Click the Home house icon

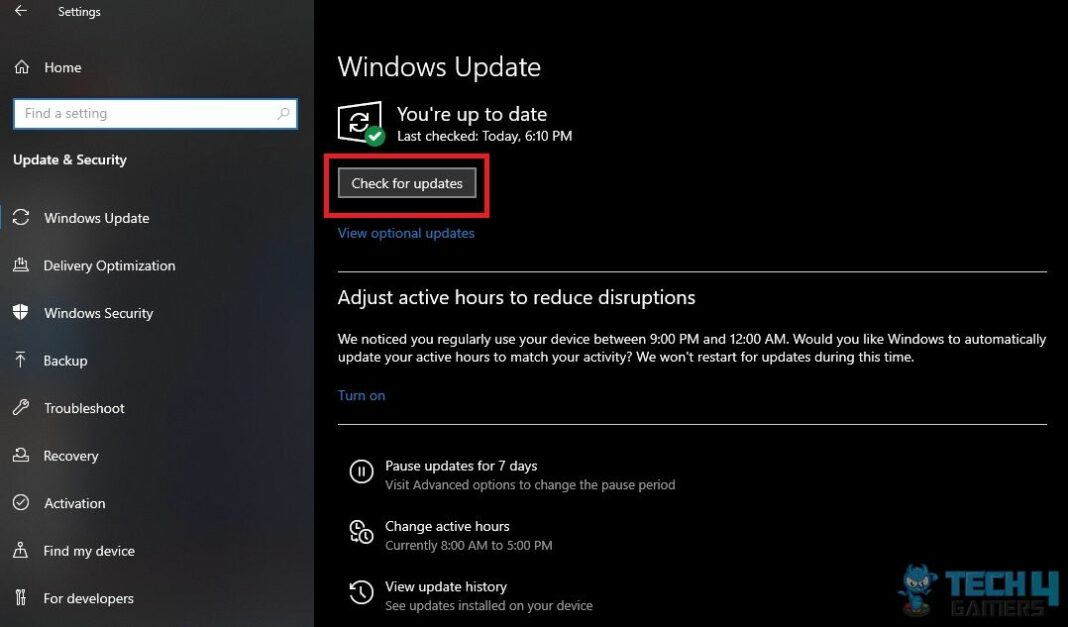pyautogui.click(x=22, y=67)
